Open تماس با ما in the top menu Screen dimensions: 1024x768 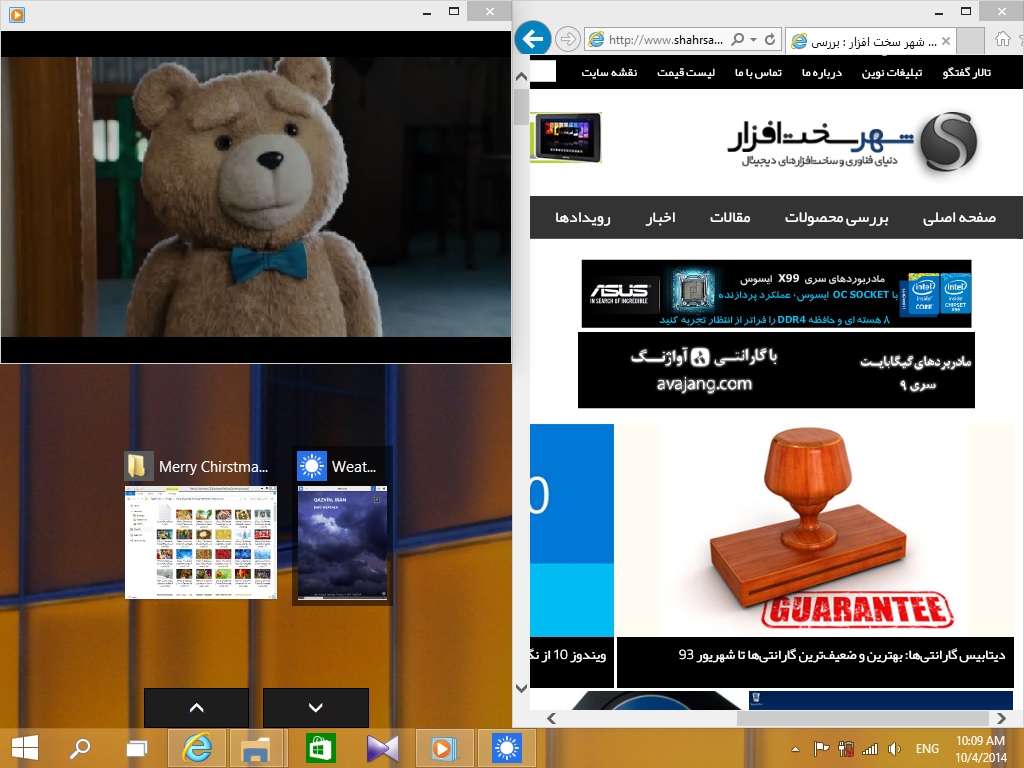(x=758, y=72)
